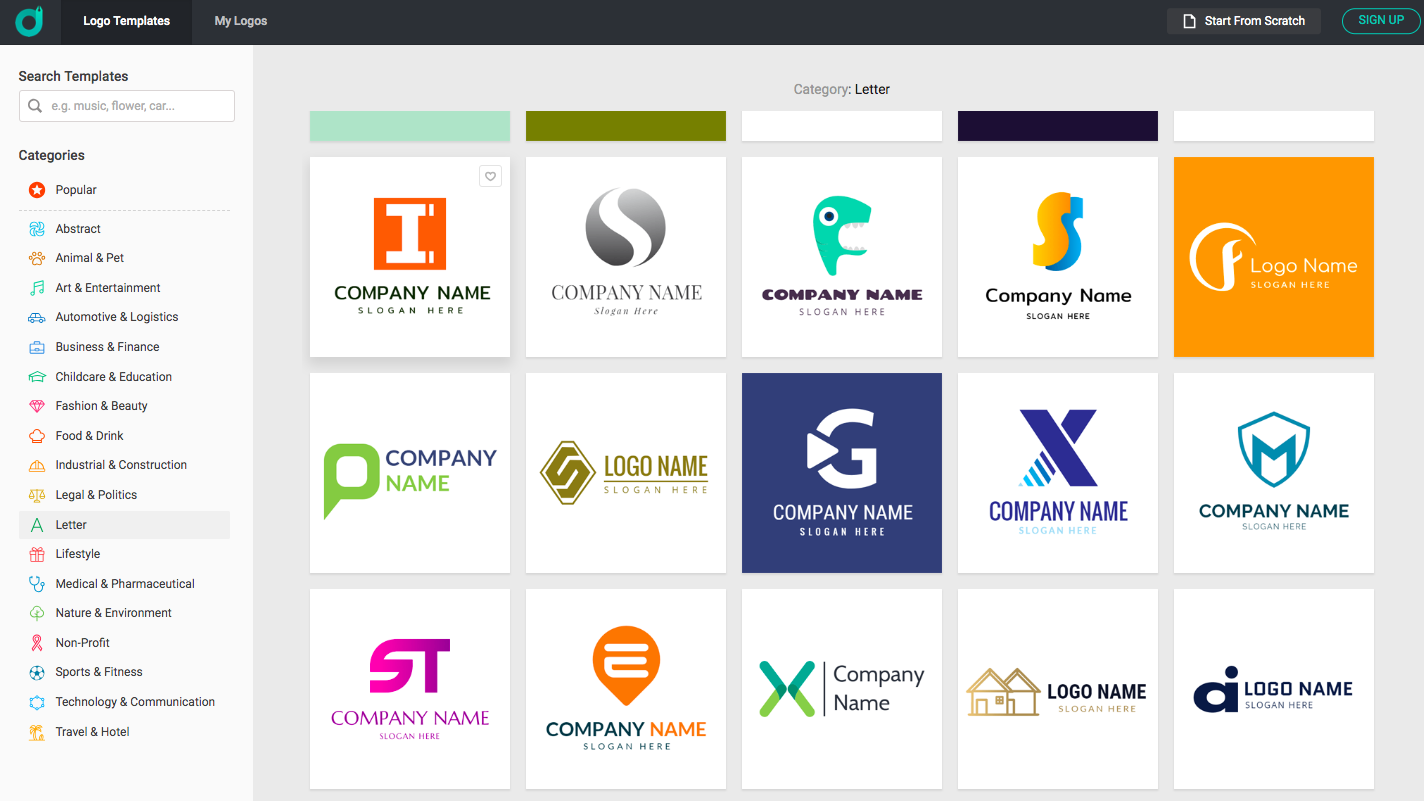Open the Medical & Pharmaceutical category
The height and width of the screenshot is (801, 1424).
[x=125, y=583]
